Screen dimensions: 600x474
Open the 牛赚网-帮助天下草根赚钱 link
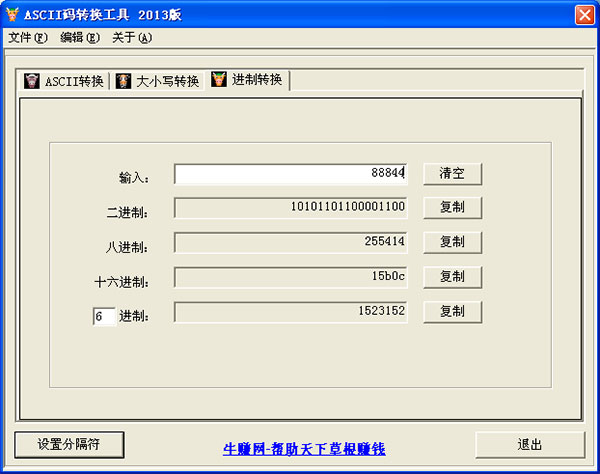tap(304, 449)
